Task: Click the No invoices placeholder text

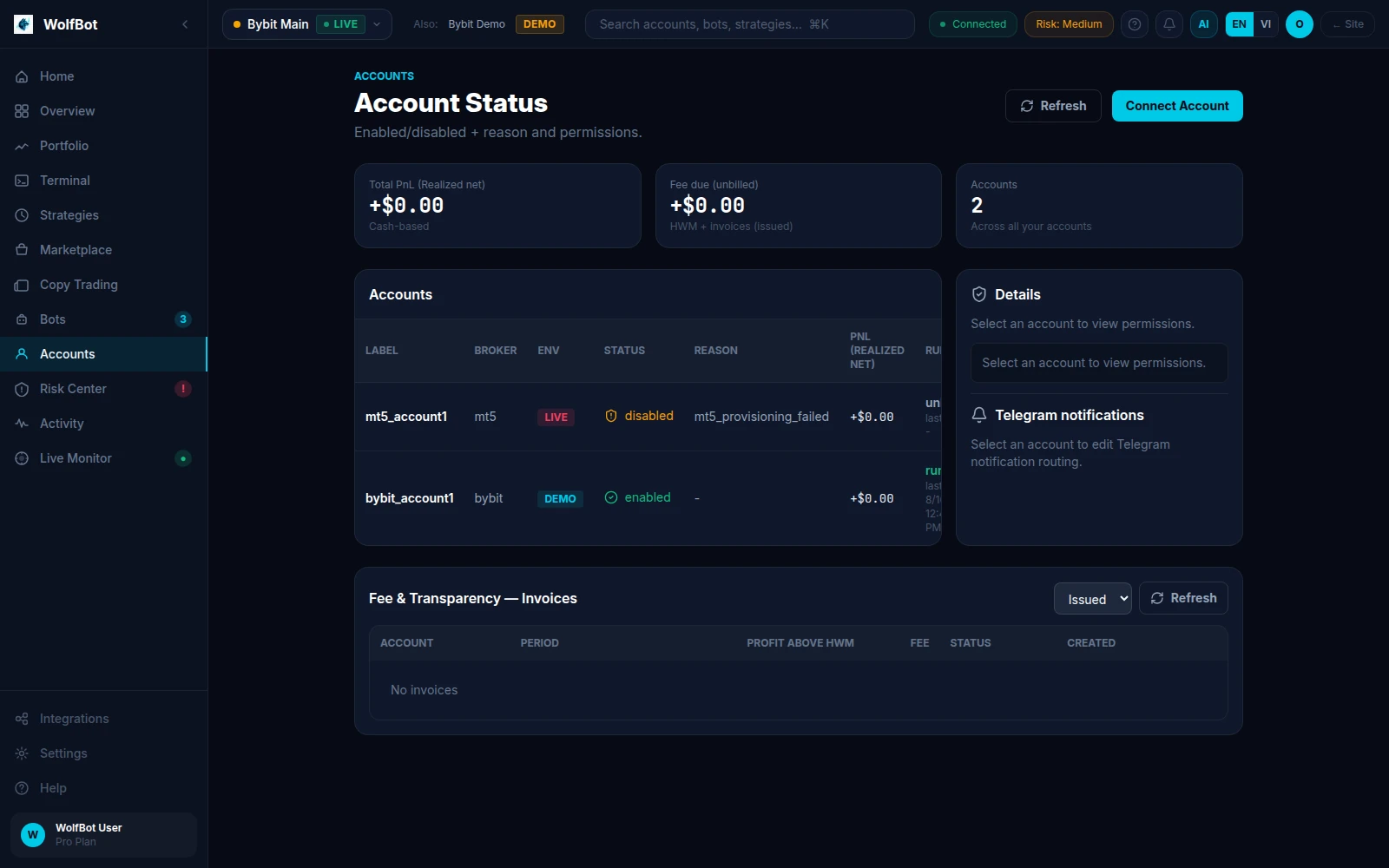Action: [424, 690]
